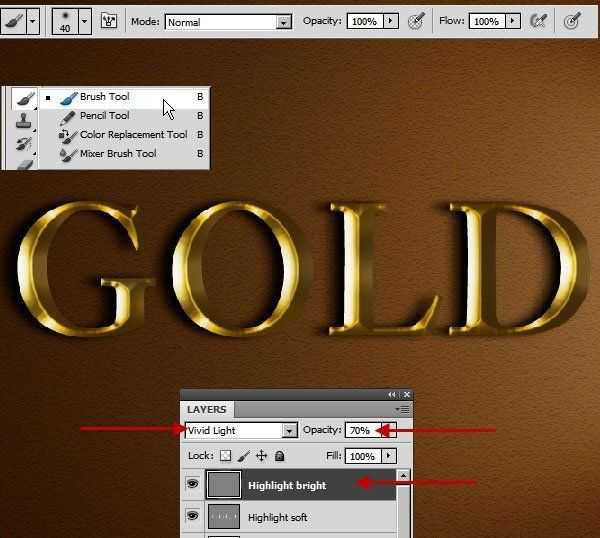This screenshot has height=538, width=600.
Task: Toggle tablet pressure controls opacity icon
Action: click(416, 21)
